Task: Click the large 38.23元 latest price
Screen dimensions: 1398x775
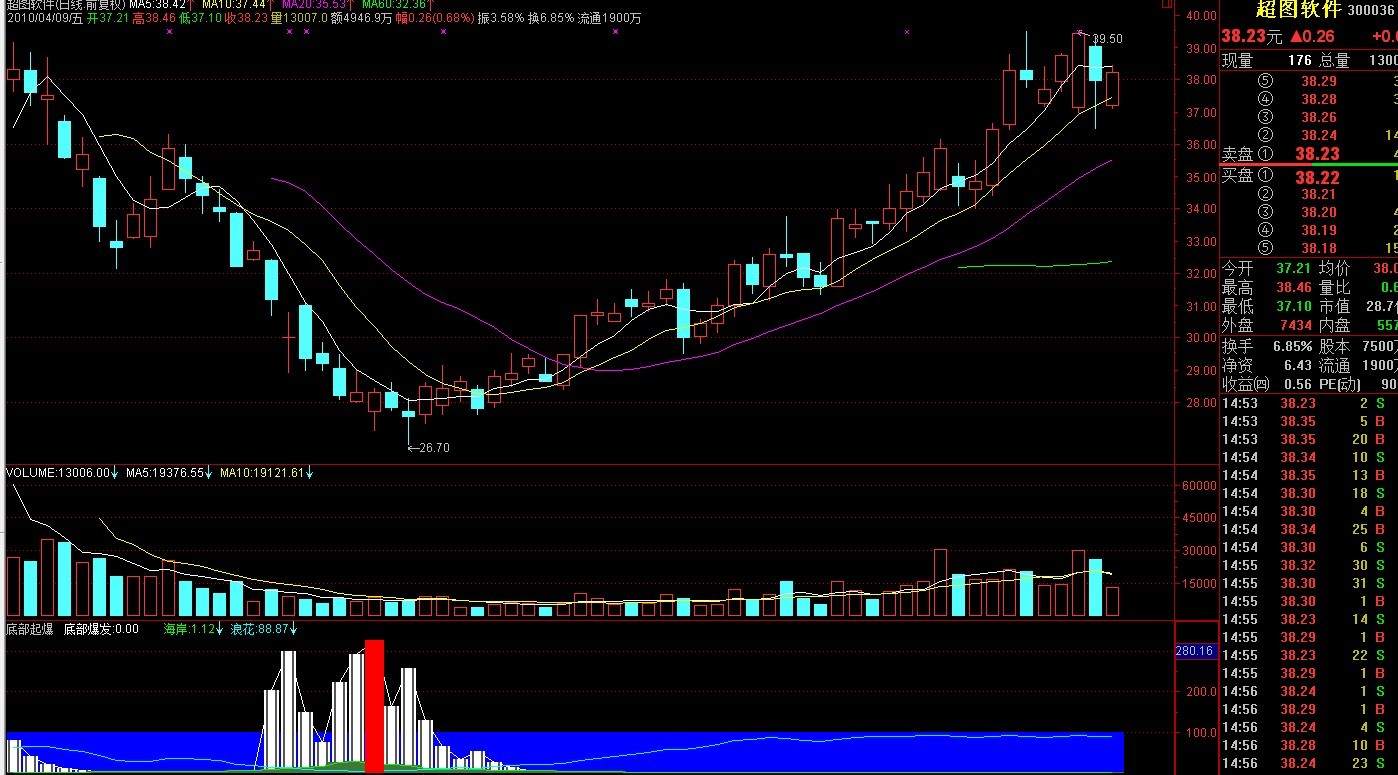Action: (1251, 38)
